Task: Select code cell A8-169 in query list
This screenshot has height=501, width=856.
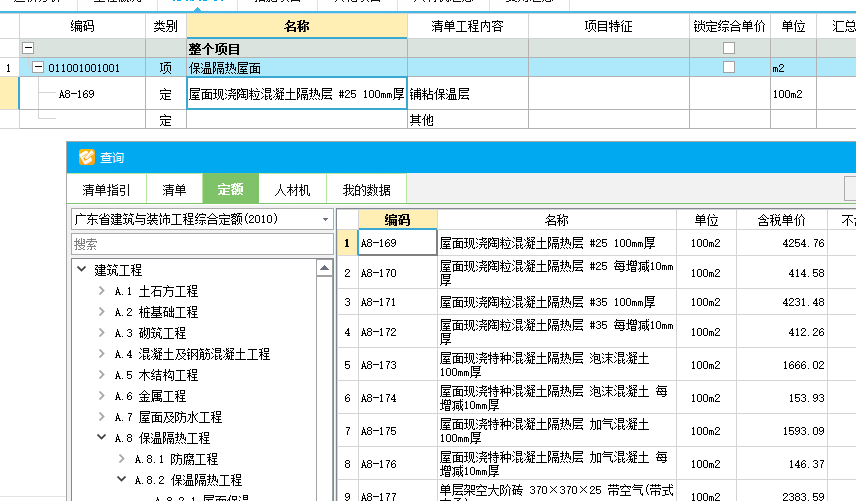Action: click(397, 243)
